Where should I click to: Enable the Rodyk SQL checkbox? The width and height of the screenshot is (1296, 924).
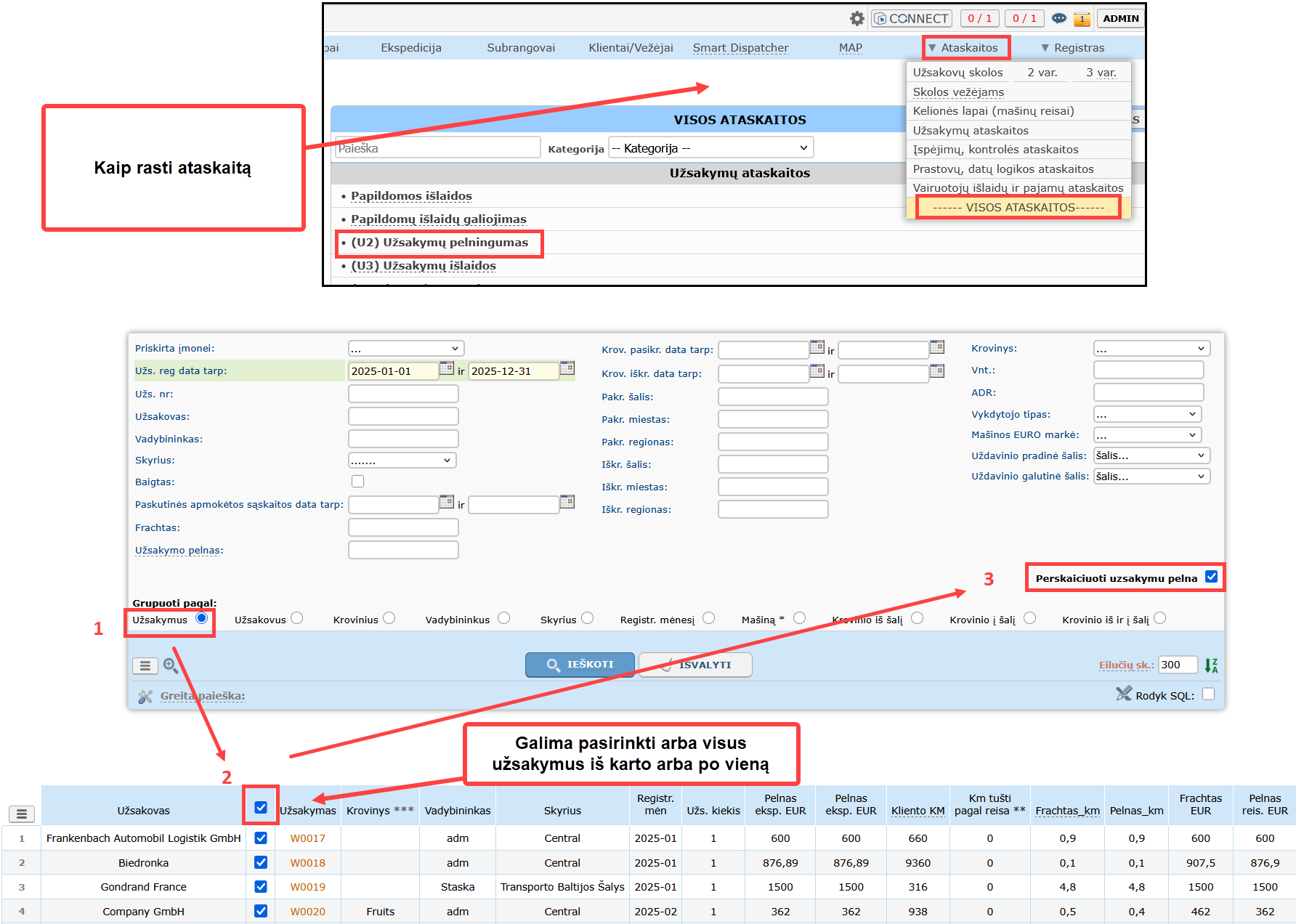point(1208,694)
